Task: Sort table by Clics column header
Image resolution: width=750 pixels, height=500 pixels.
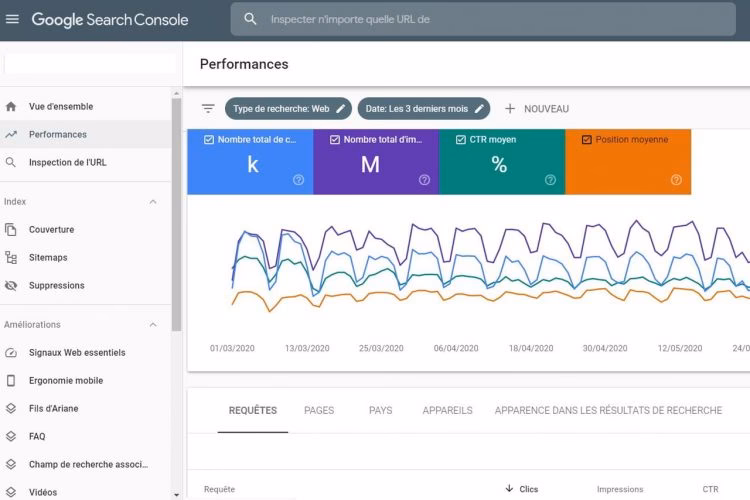Action: coord(529,489)
